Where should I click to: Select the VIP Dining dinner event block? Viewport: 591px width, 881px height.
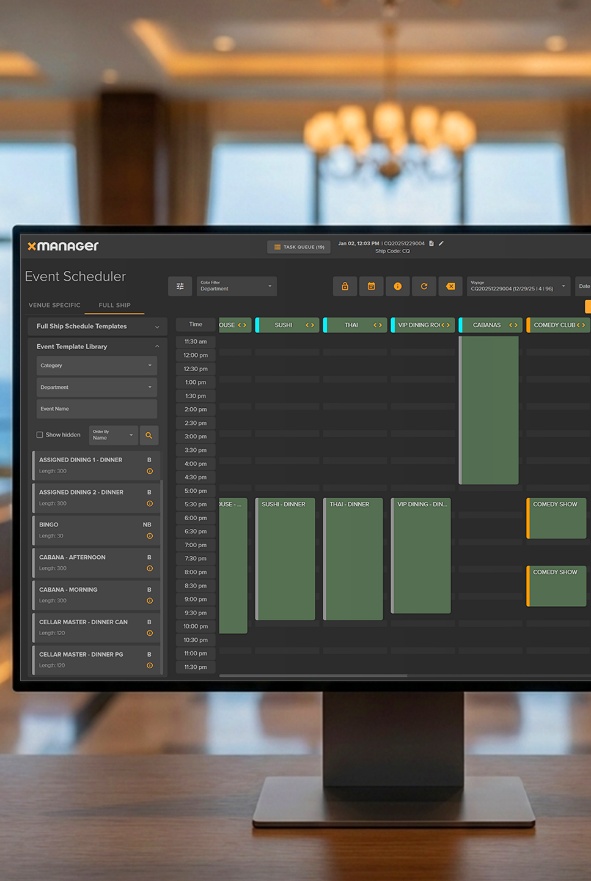(421, 556)
